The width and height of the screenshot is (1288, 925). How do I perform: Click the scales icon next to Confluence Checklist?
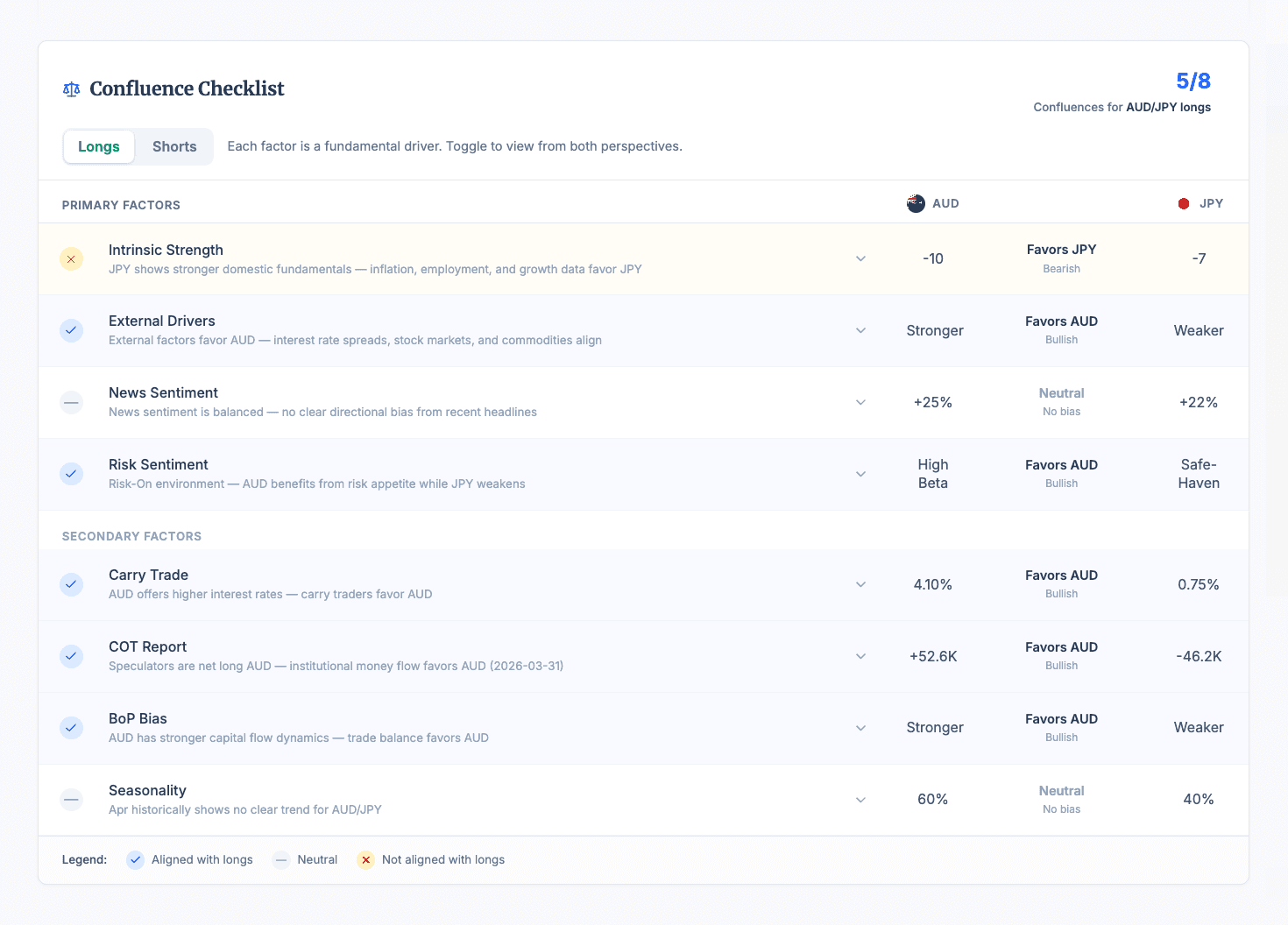71,88
